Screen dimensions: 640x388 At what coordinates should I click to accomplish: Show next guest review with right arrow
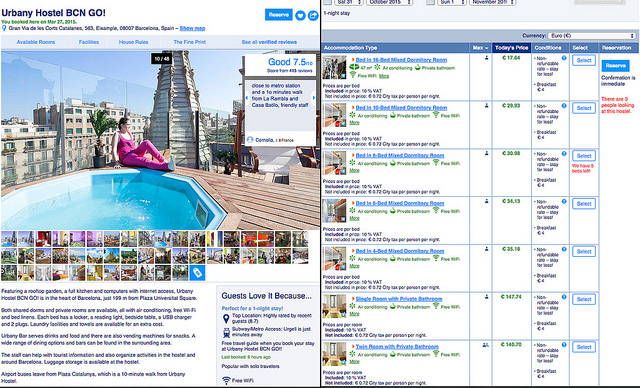[x=313, y=98]
